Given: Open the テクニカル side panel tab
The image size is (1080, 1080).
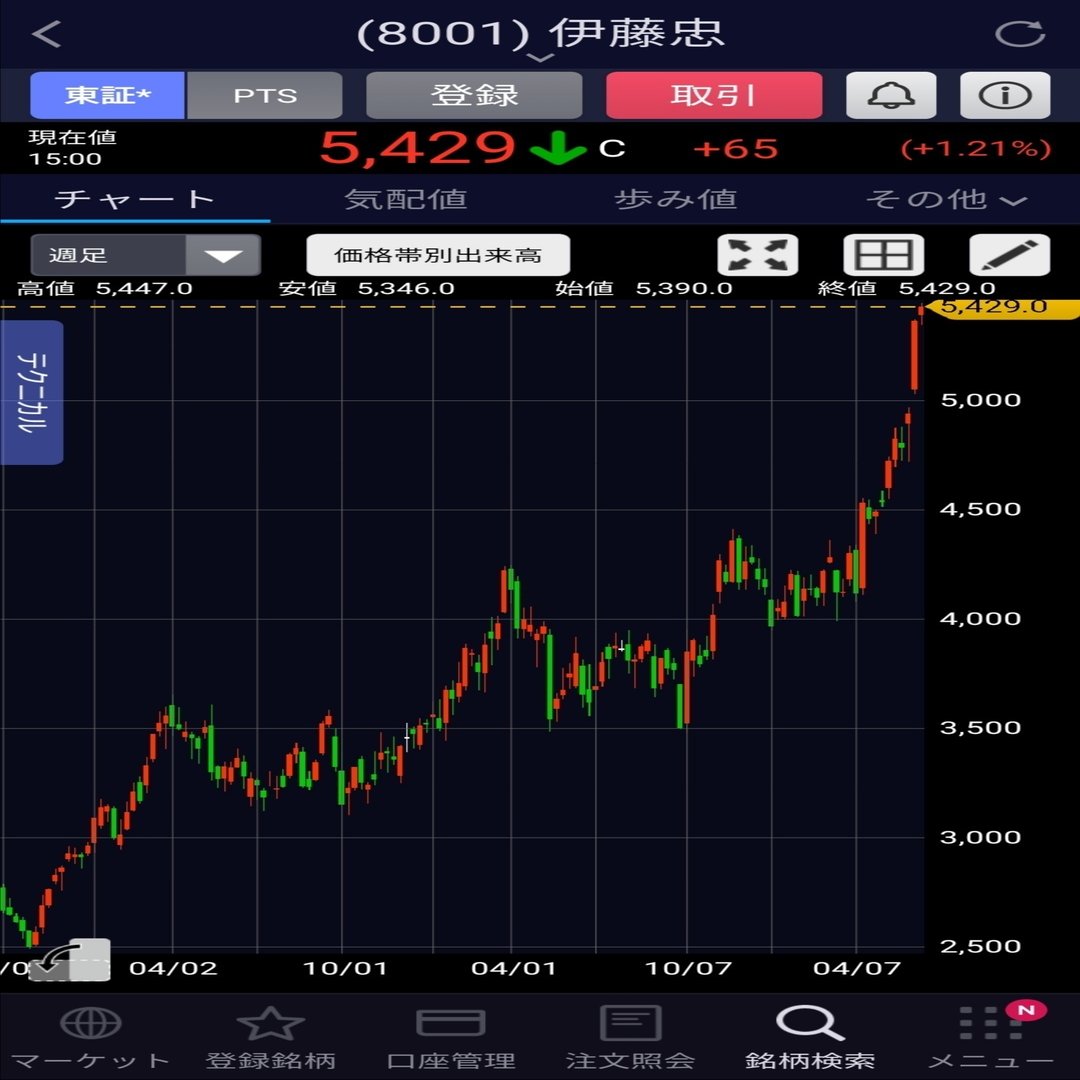Looking at the screenshot, I should point(32,393).
